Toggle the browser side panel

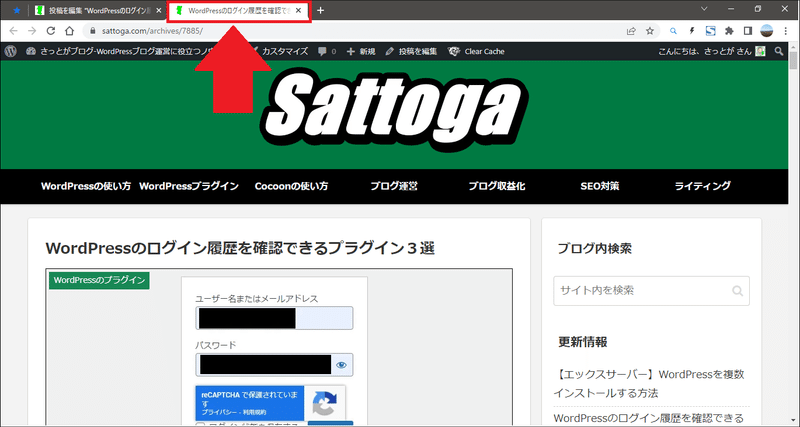pos(747,31)
